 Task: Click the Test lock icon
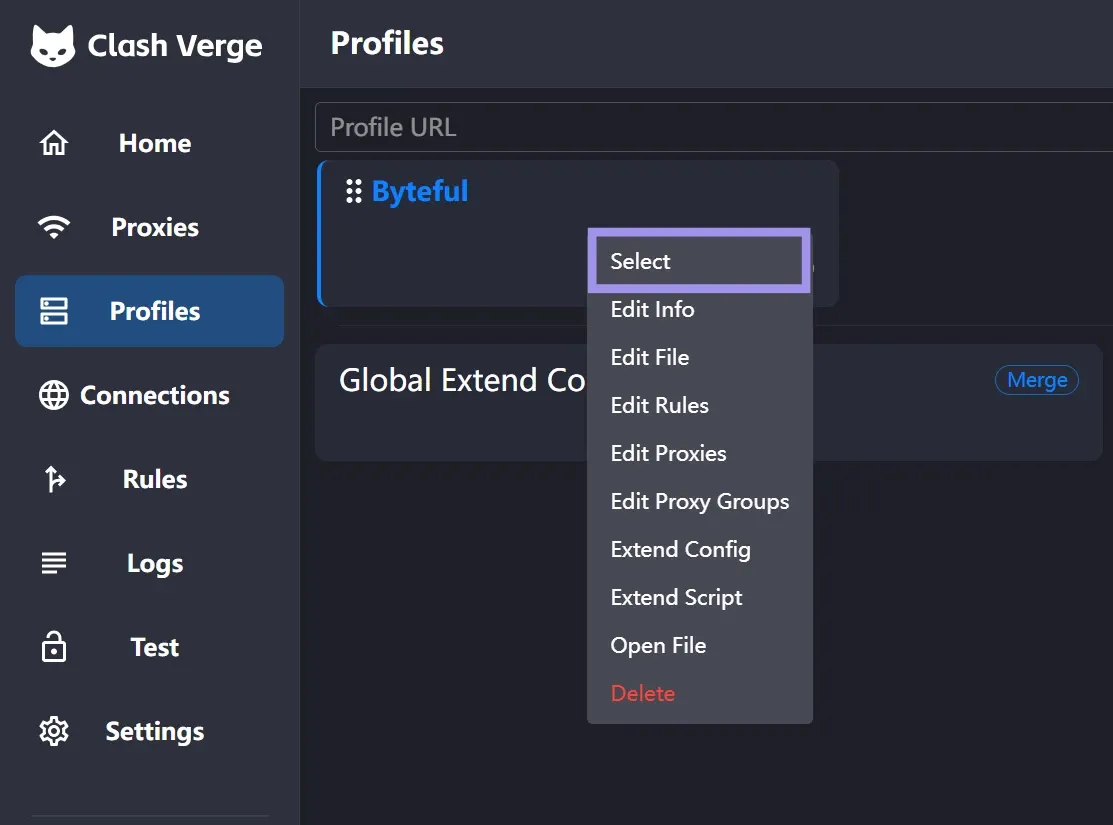[54, 647]
